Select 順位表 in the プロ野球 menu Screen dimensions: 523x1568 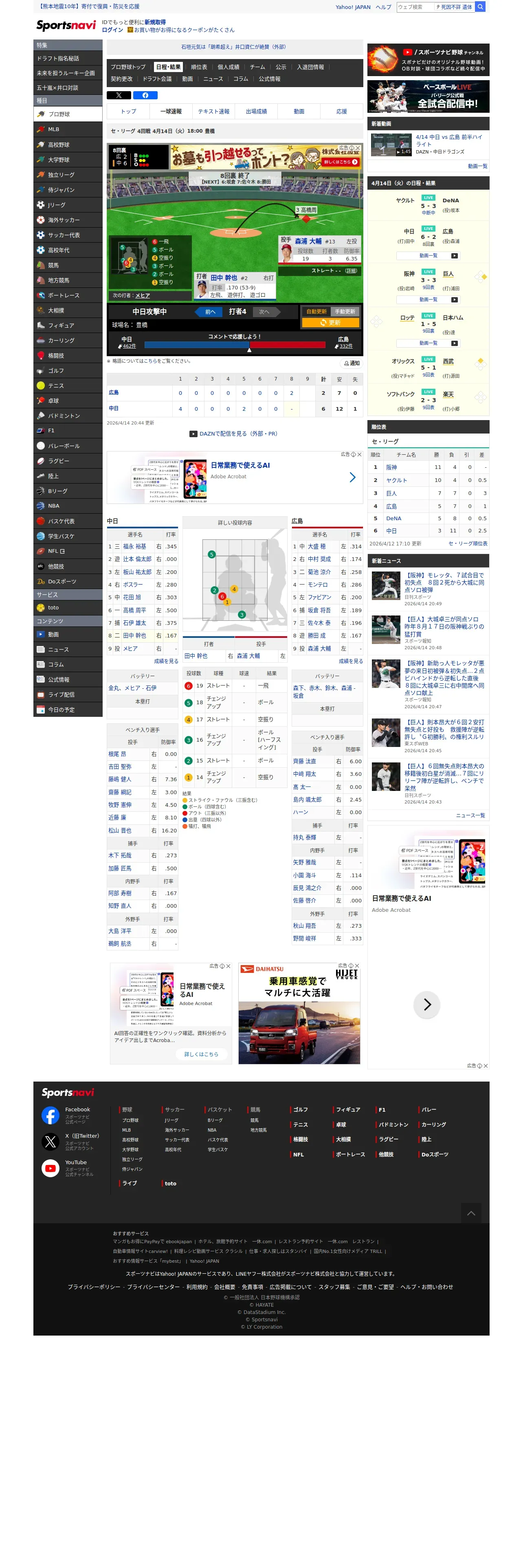(198, 67)
